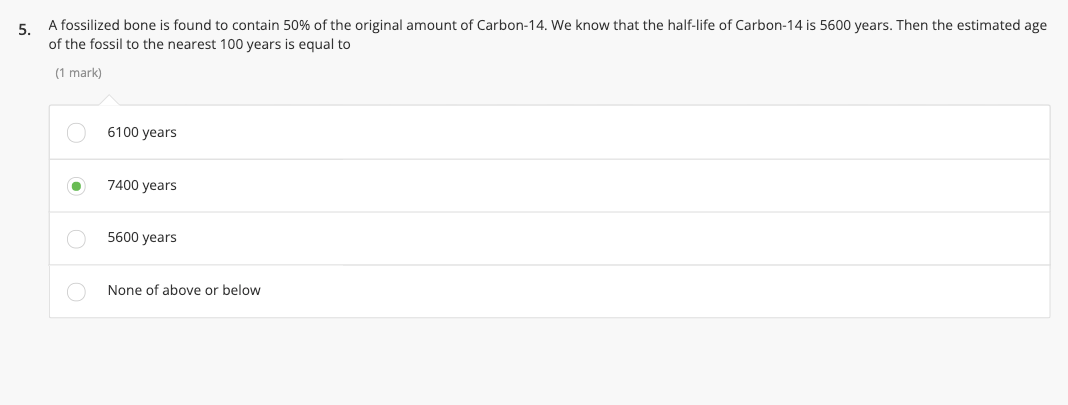Click the phrase "estimated age" in the question

point(1003,24)
